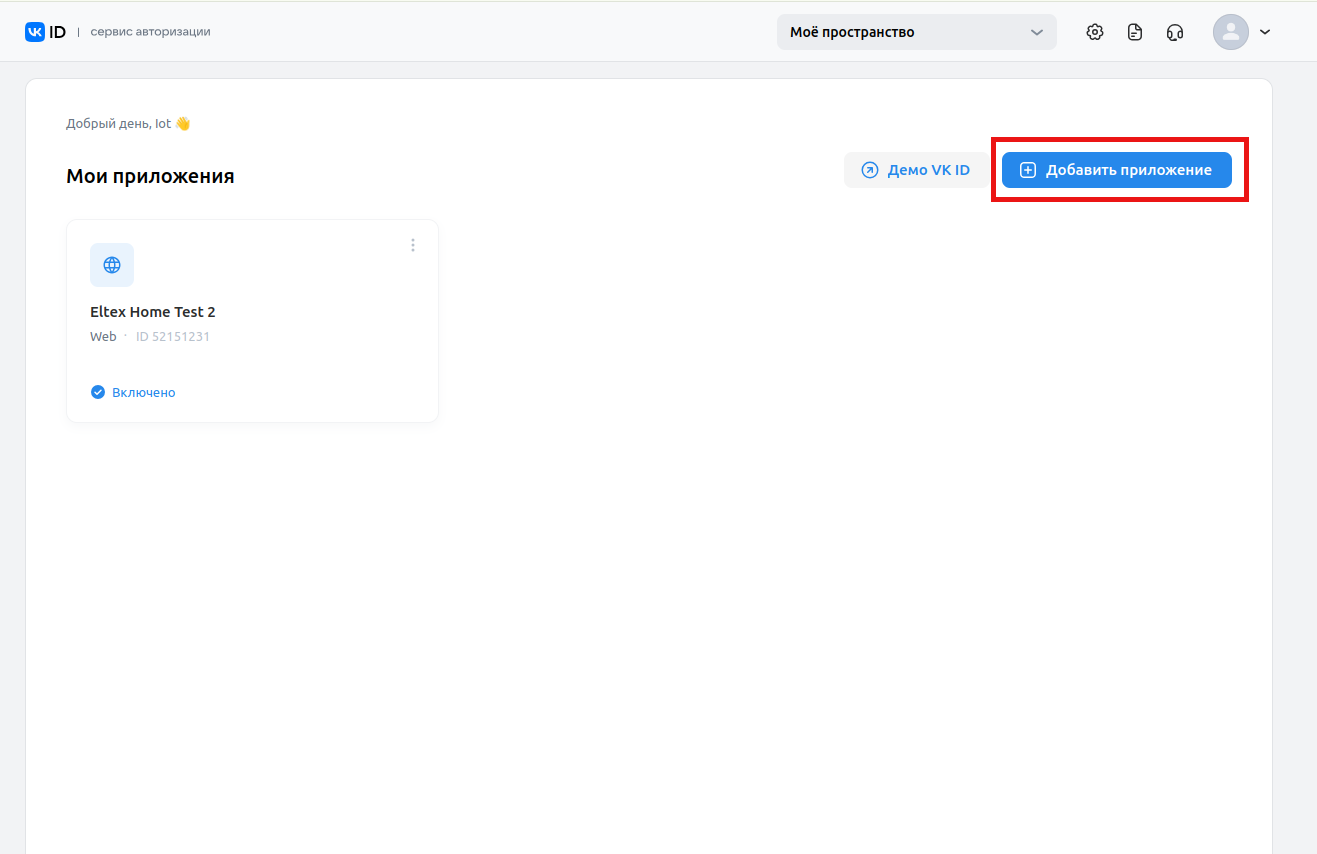Click the VK ID logo
The width and height of the screenshot is (1317, 854).
(45, 32)
